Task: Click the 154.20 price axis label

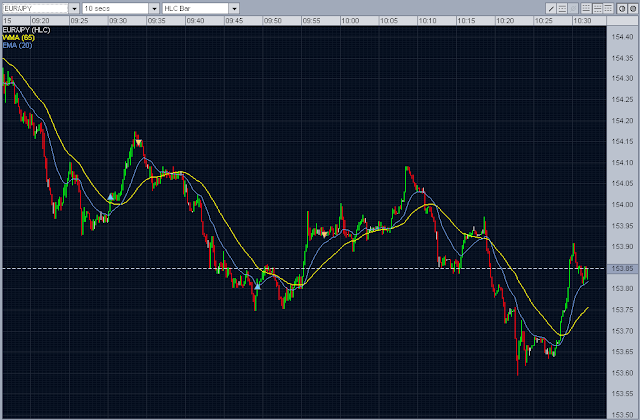Action: (x=622, y=121)
